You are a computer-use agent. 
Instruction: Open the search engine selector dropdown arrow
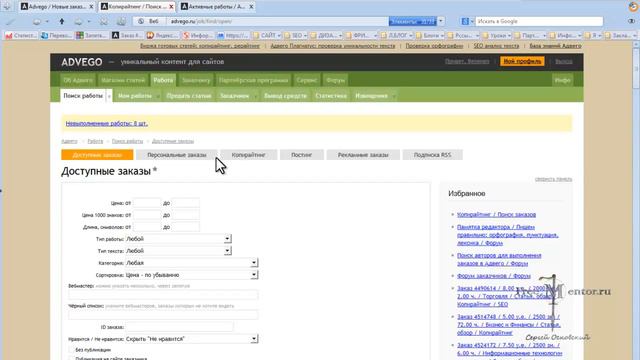click(472, 21)
